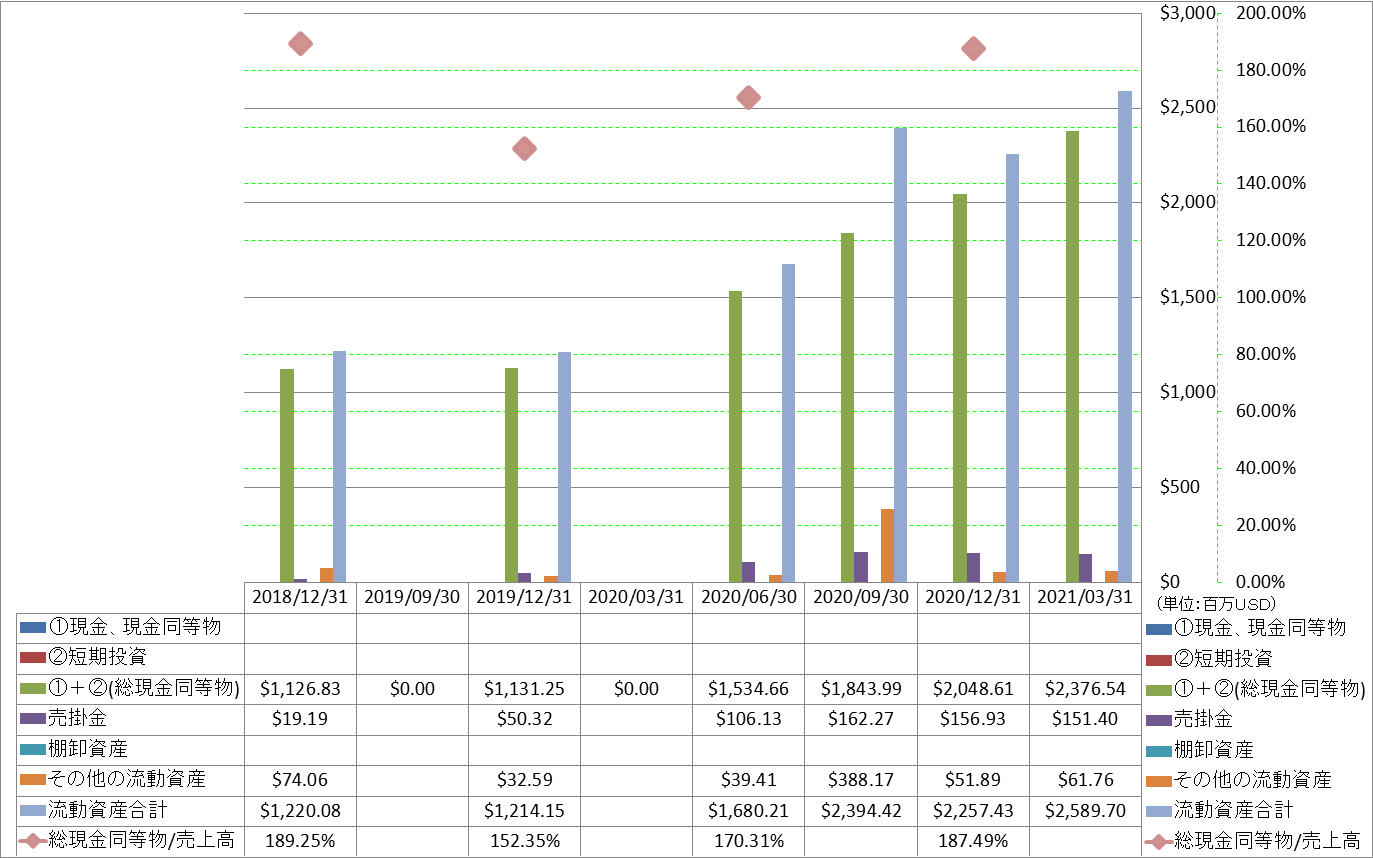Select the 2019/09/30 column header
The height and width of the screenshot is (858, 1373).
412,597
